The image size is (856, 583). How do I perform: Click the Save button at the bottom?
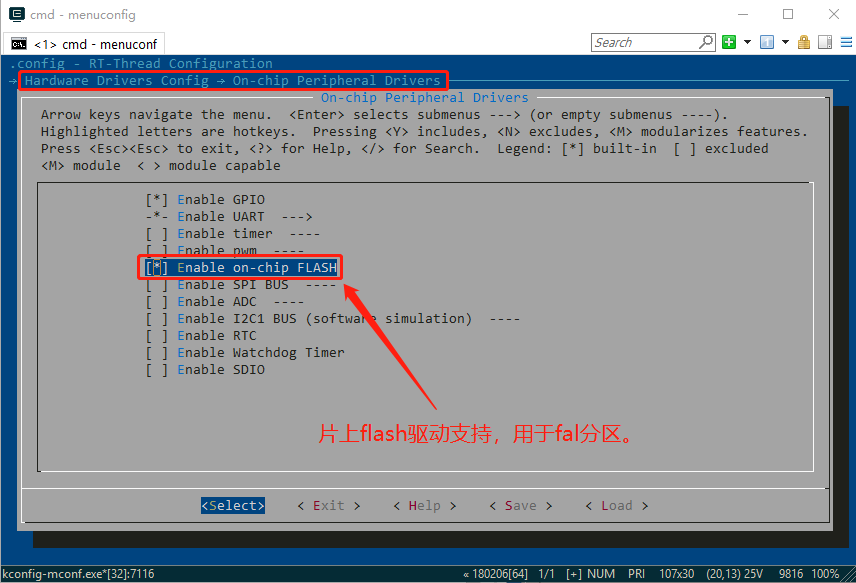click(x=521, y=505)
